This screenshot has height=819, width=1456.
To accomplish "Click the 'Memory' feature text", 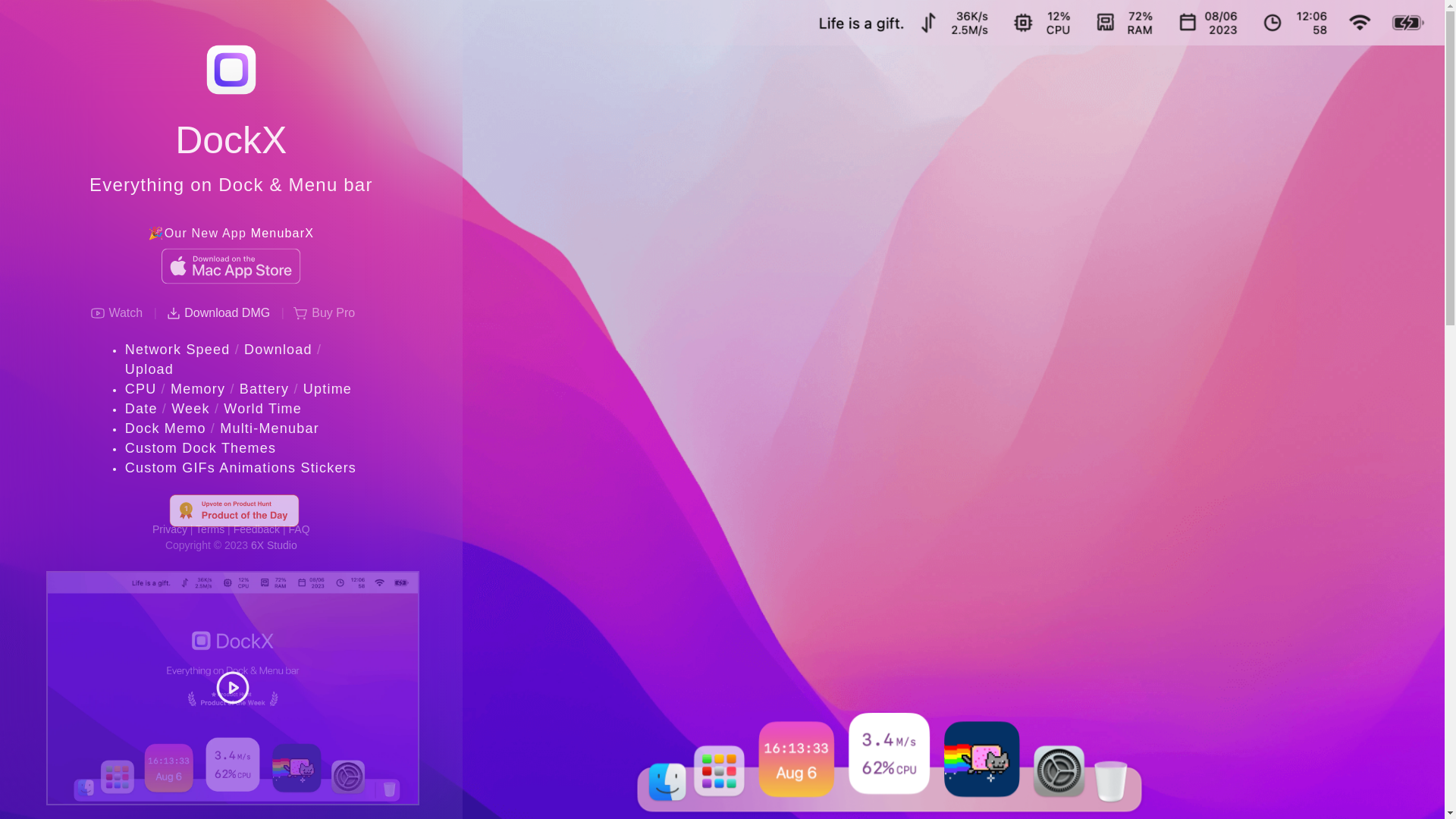I will tap(198, 389).
